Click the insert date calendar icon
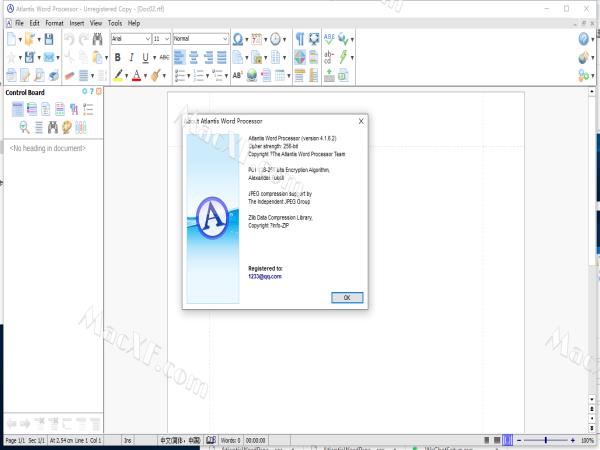 pos(256,39)
